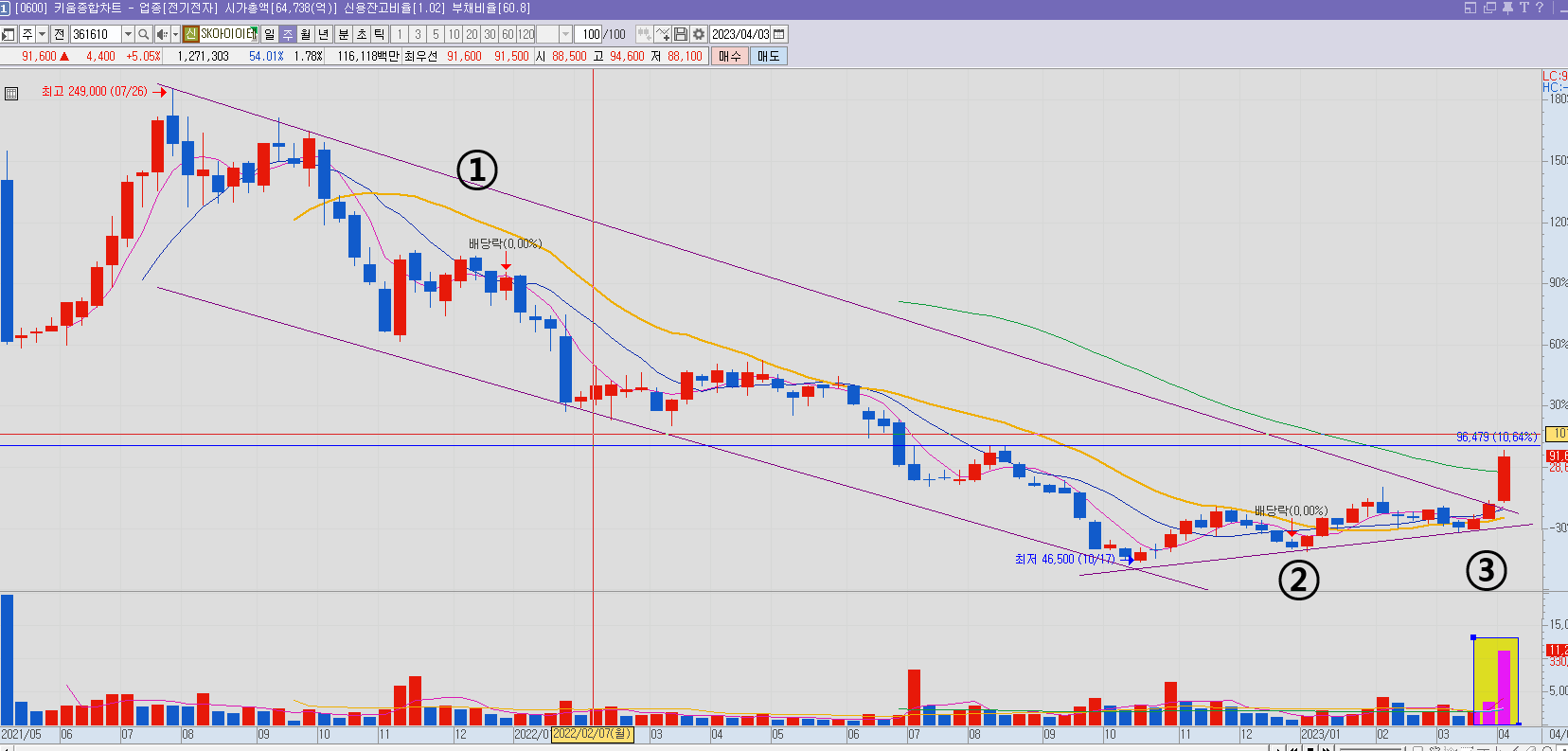1568x751 pixels.
Task: Click the play forward control in bottom bar
Action: (x=1327, y=748)
